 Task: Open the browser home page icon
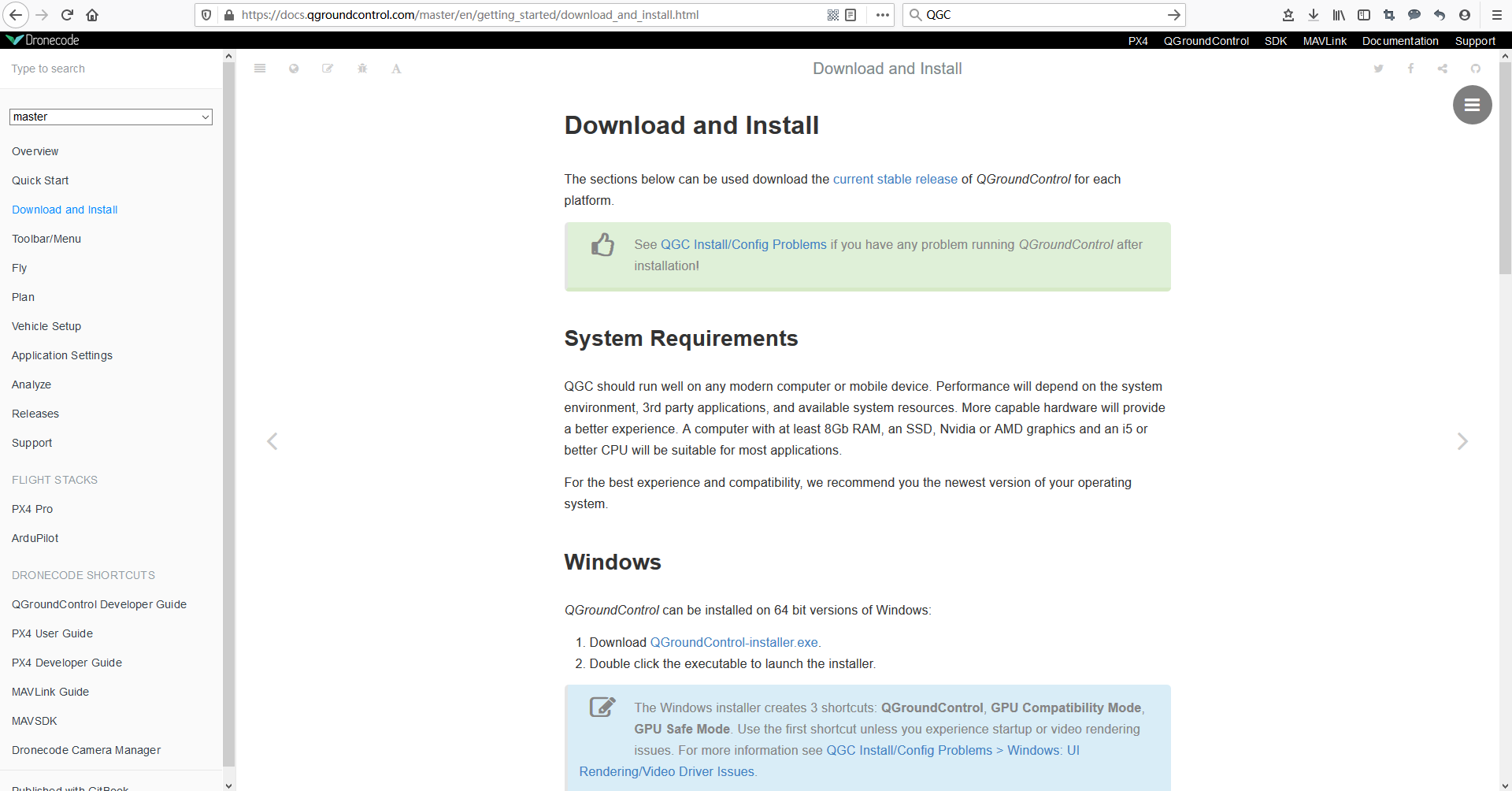point(92,15)
